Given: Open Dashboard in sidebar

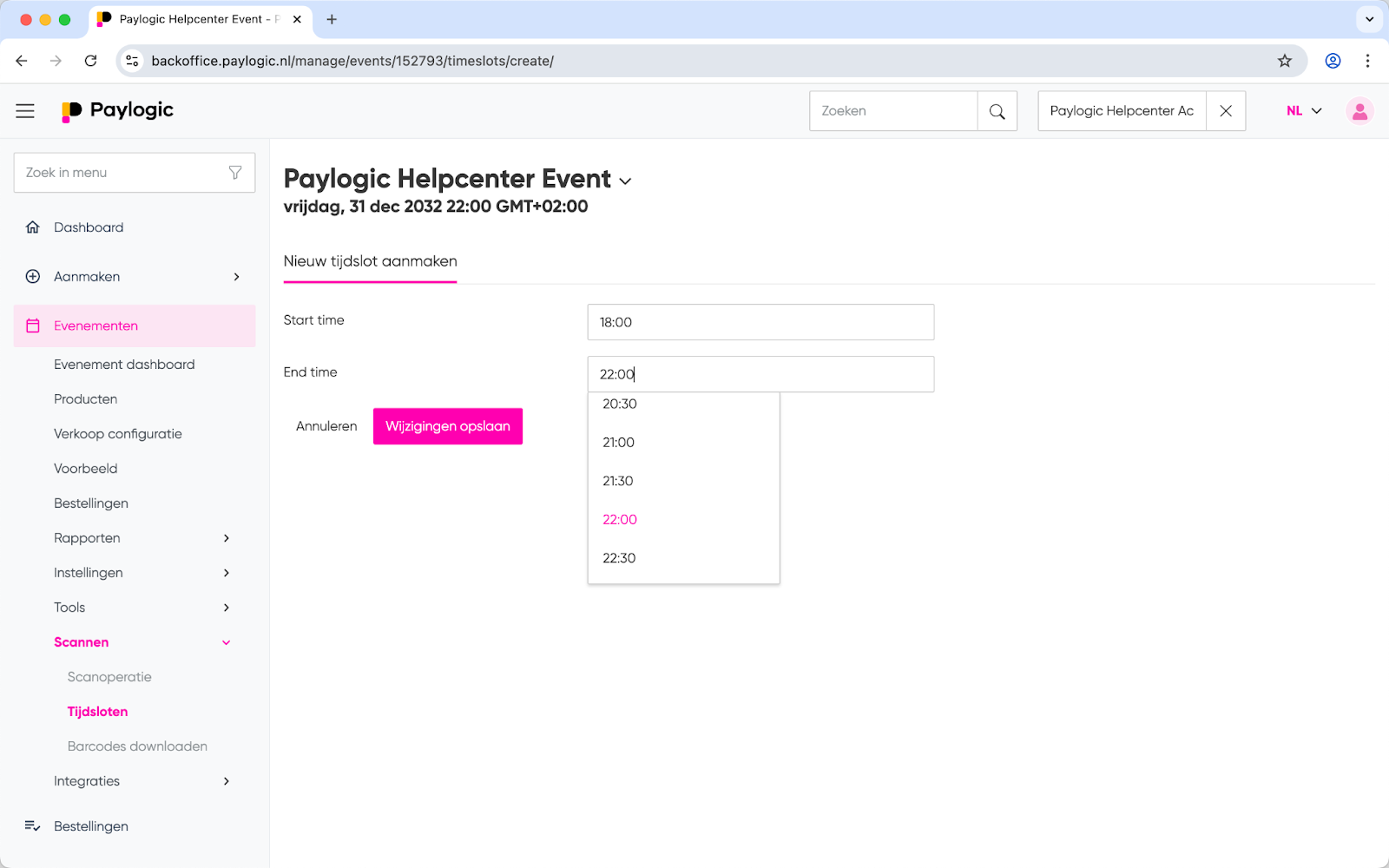Looking at the screenshot, I should pos(89,227).
